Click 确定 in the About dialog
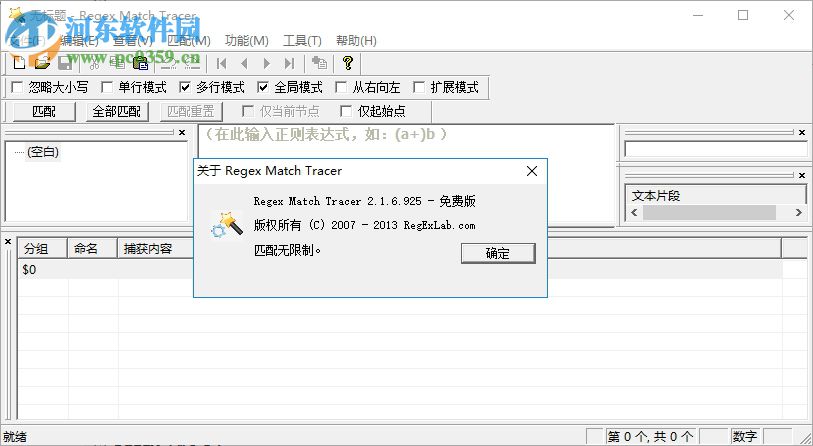Viewport: 813px width, 446px height. coord(498,253)
